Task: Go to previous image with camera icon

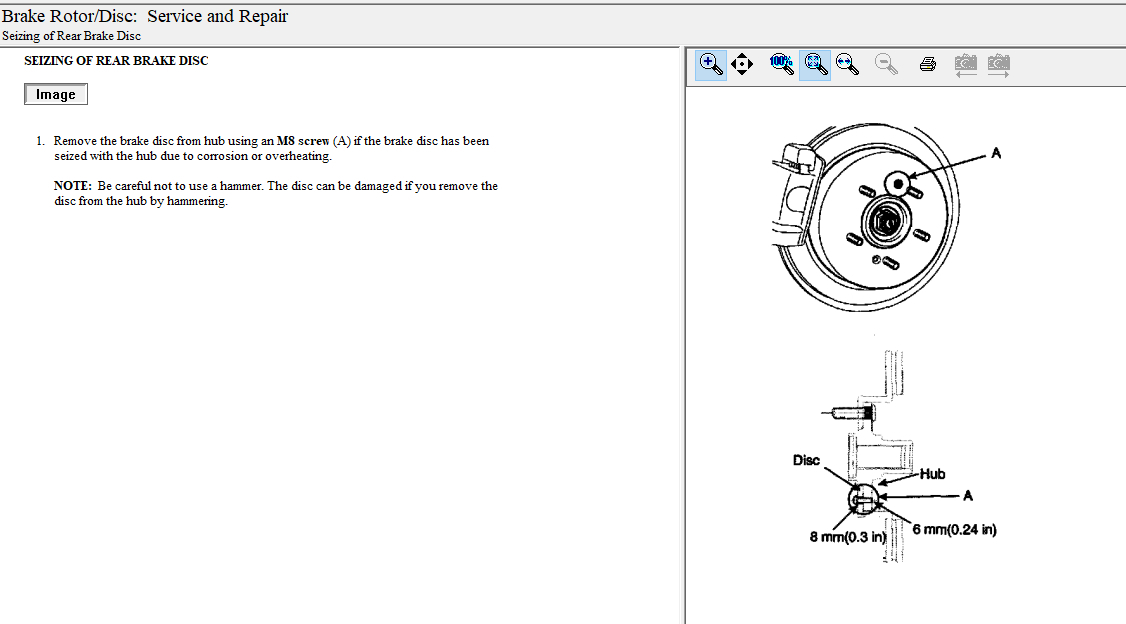Action: point(965,65)
